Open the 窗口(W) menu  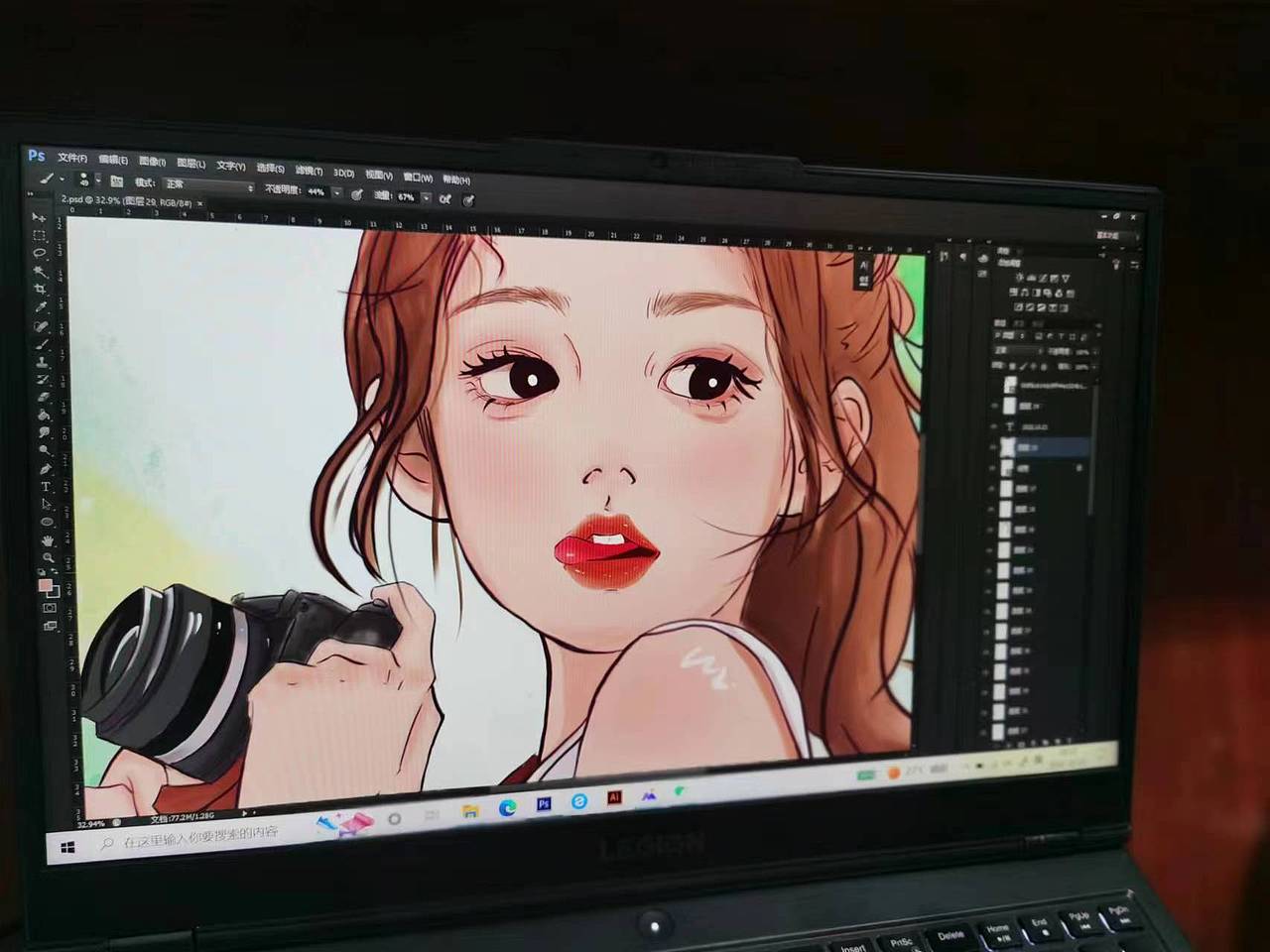point(418,178)
